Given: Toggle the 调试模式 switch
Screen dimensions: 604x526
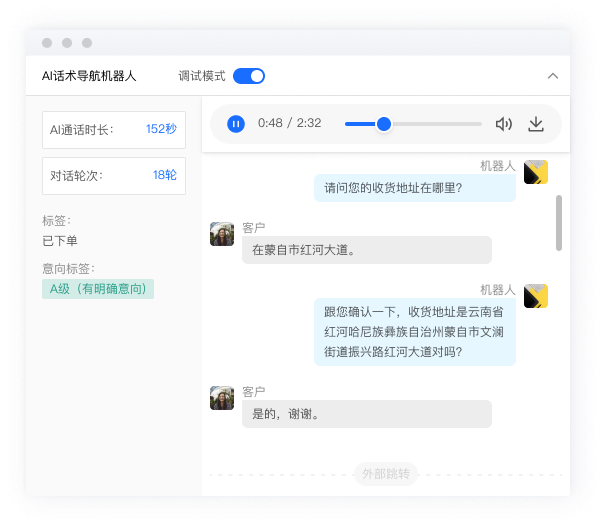Looking at the screenshot, I should click(x=249, y=76).
